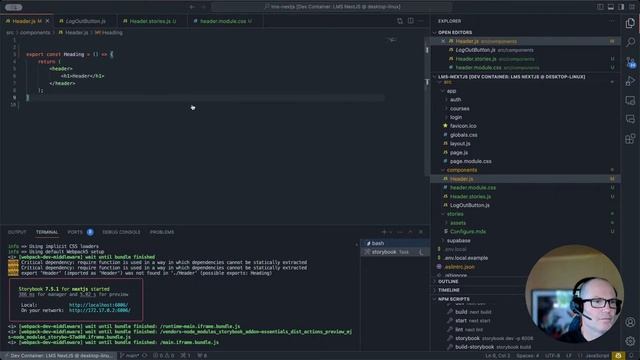Click the yellow status bar icon

618,356
